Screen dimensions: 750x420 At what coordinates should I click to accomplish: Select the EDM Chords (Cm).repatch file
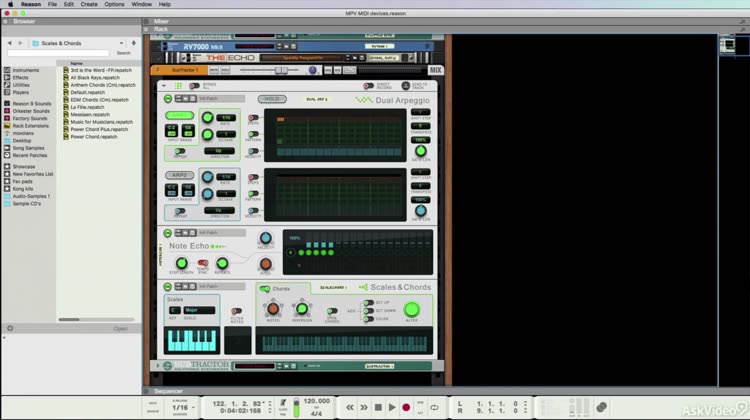click(x=99, y=99)
